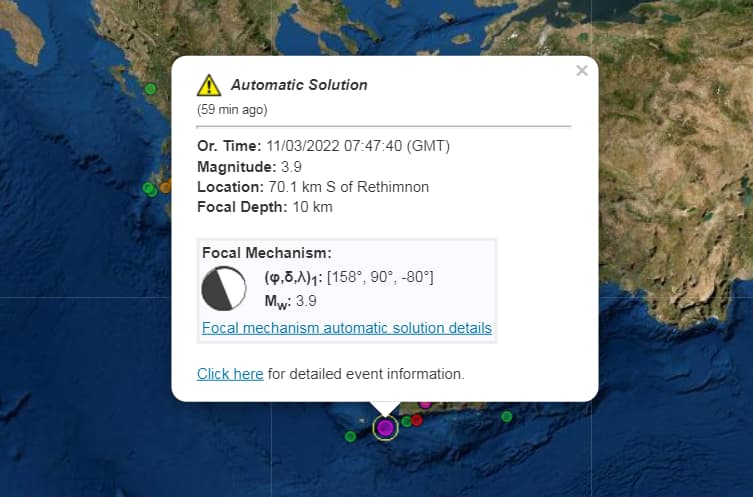Screen dimensions: 753x497
Task: Close the earthquake info popup
Action: coord(581,71)
